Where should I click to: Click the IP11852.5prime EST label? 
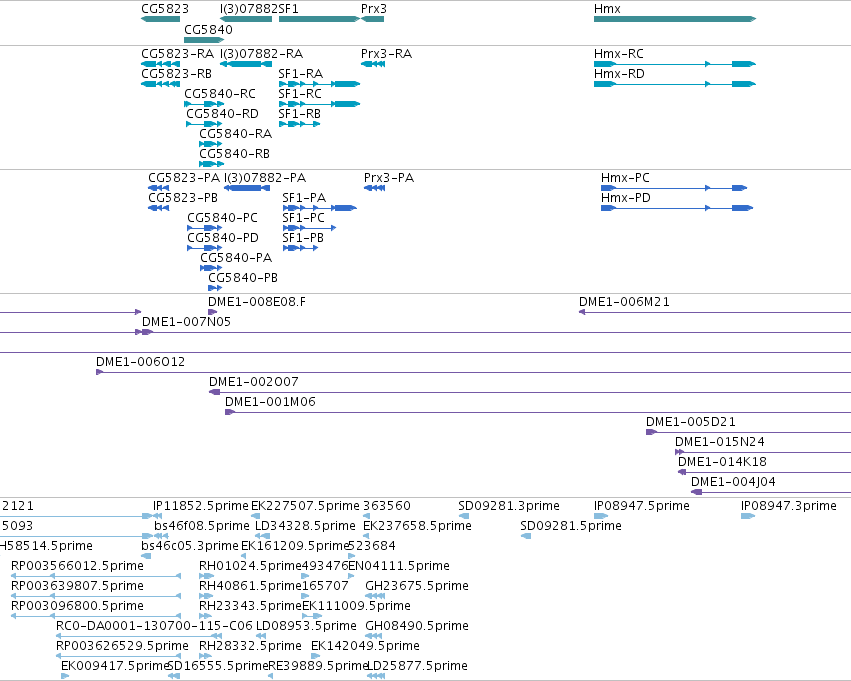(x=201, y=506)
